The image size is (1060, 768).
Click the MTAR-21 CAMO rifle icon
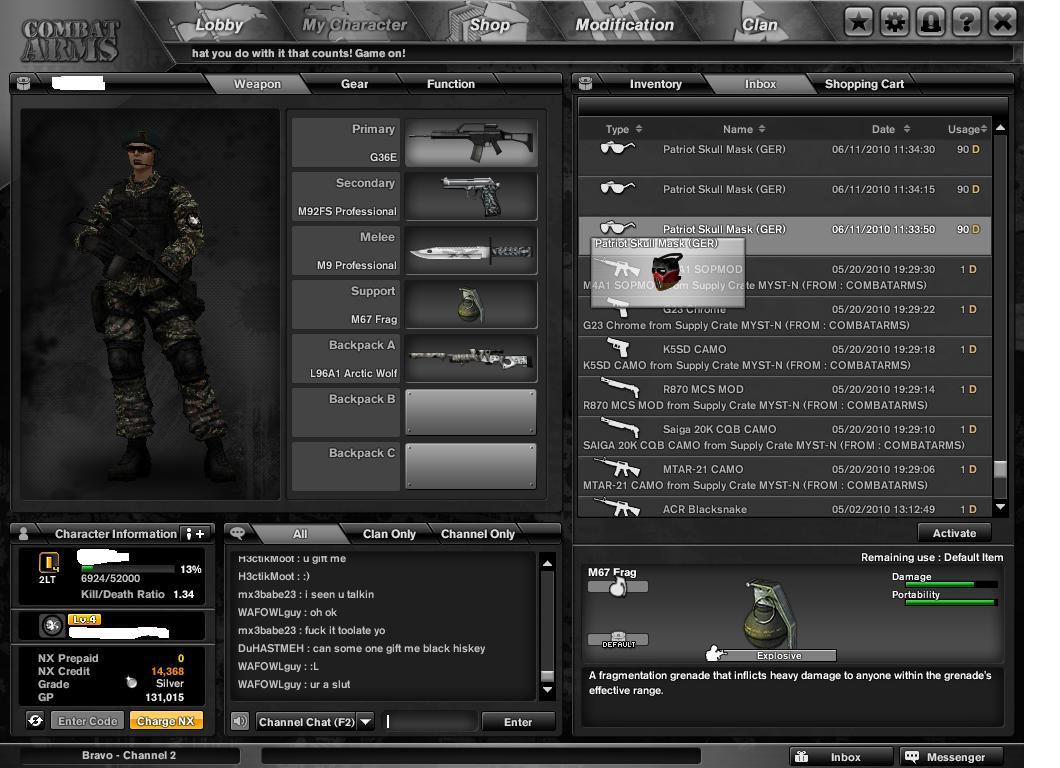click(617, 467)
